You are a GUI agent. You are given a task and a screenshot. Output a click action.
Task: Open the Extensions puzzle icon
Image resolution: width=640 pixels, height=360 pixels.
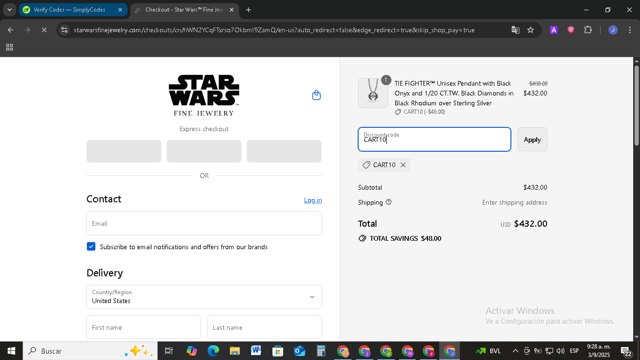(x=588, y=30)
